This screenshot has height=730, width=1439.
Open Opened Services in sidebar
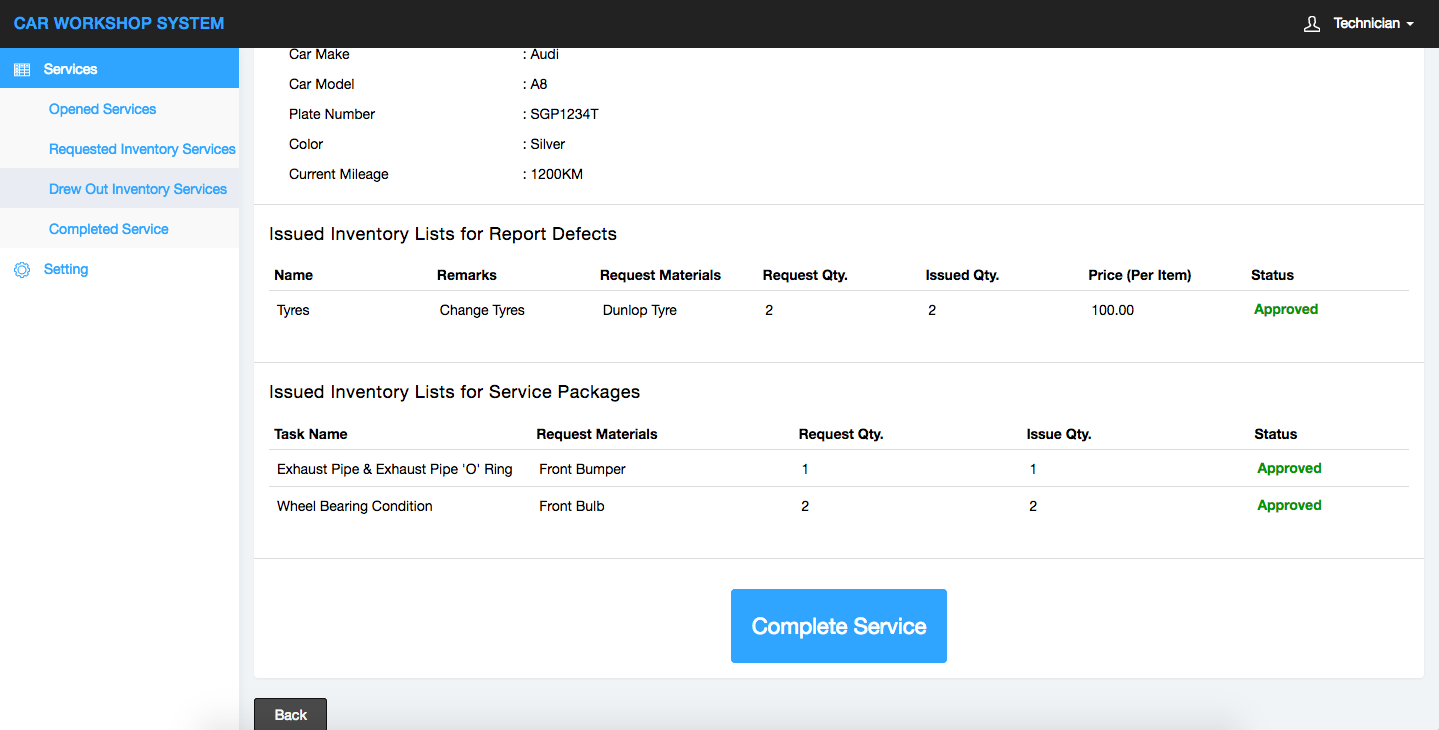[102, 109]
